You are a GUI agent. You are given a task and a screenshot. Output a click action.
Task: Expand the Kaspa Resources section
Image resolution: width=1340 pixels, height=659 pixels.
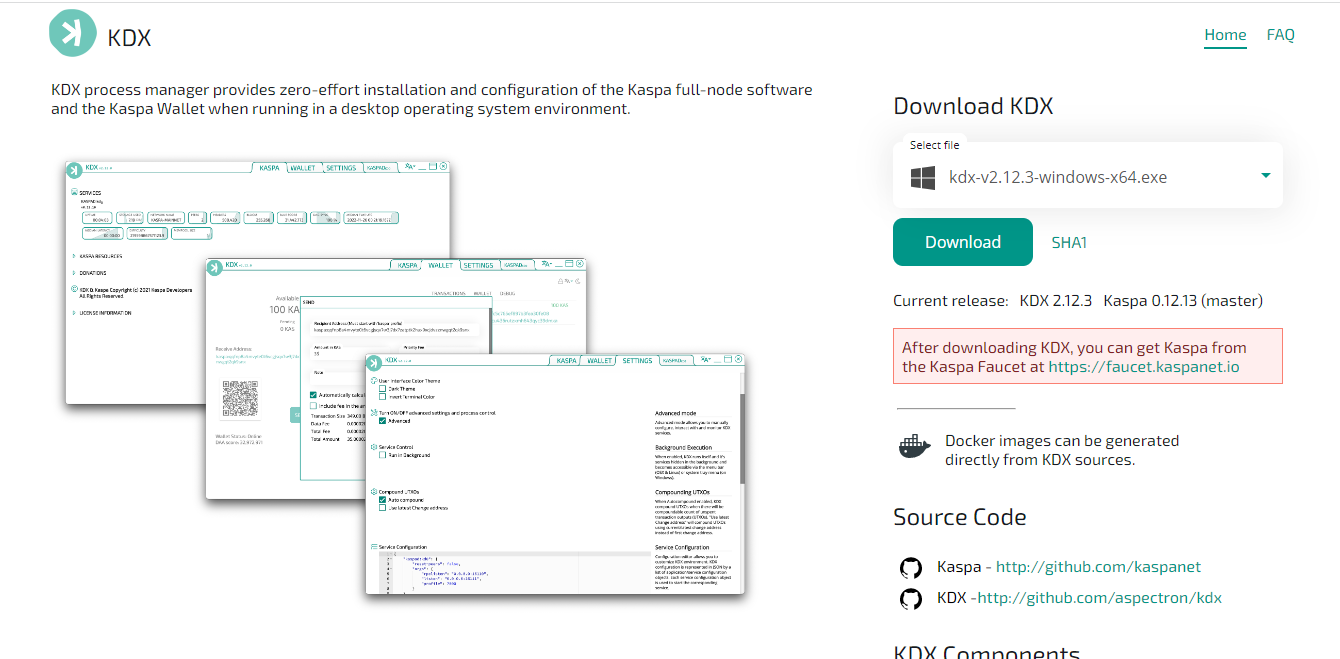[74, 256]
